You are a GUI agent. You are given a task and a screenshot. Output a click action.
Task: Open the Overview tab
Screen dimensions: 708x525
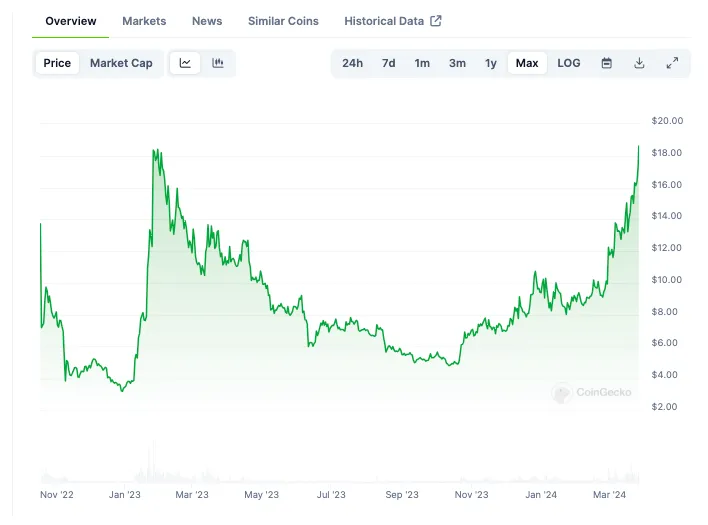tap(70, 21)
